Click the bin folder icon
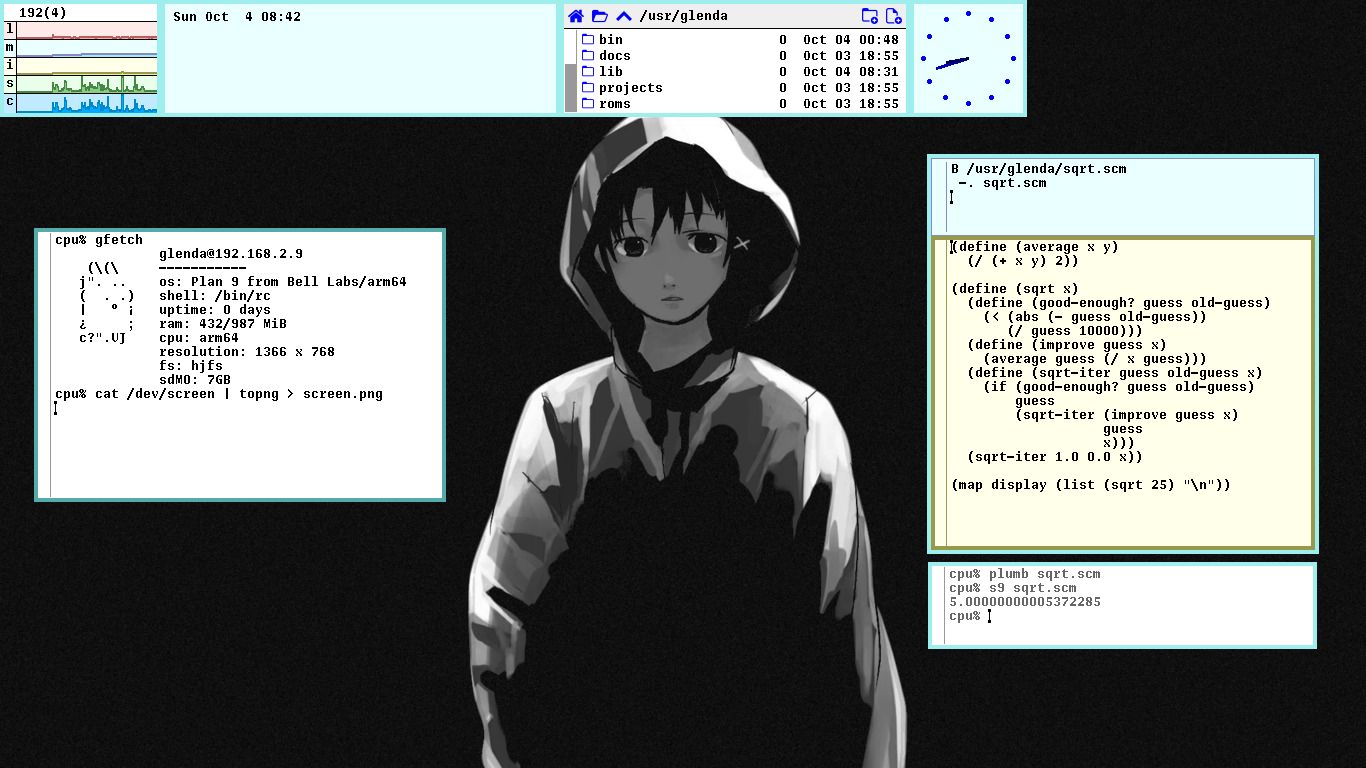 point(587,39)
